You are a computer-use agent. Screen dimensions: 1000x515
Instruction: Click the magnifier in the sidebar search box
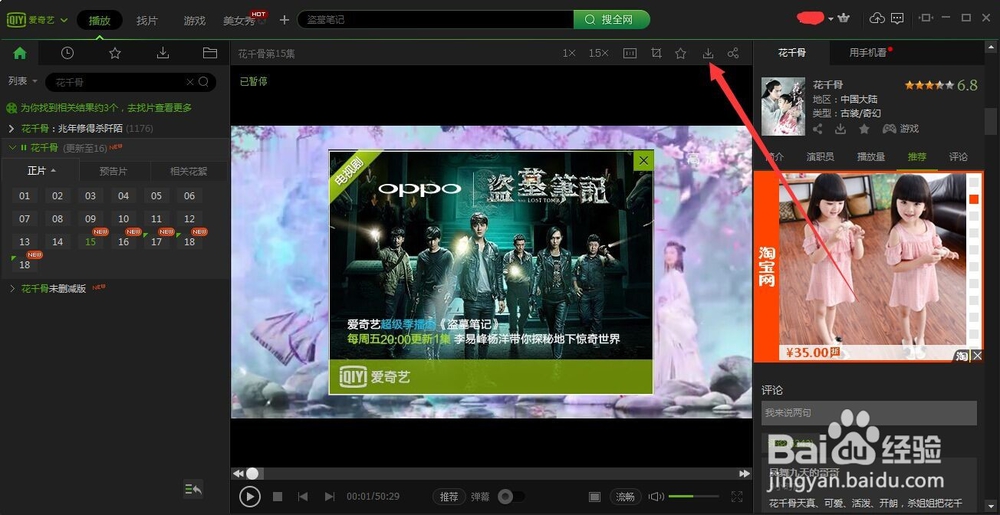[x=203, y=82]
